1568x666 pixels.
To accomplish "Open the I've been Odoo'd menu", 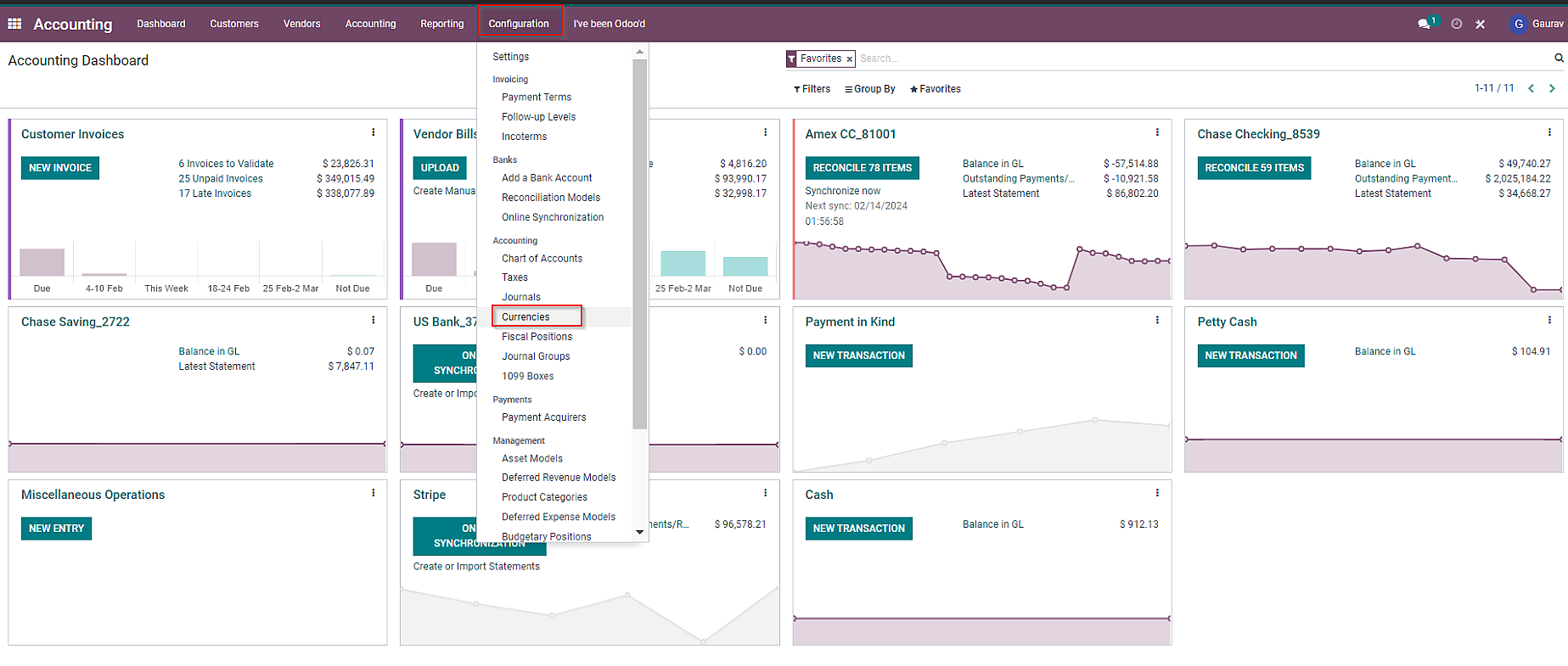I will 610,24.
